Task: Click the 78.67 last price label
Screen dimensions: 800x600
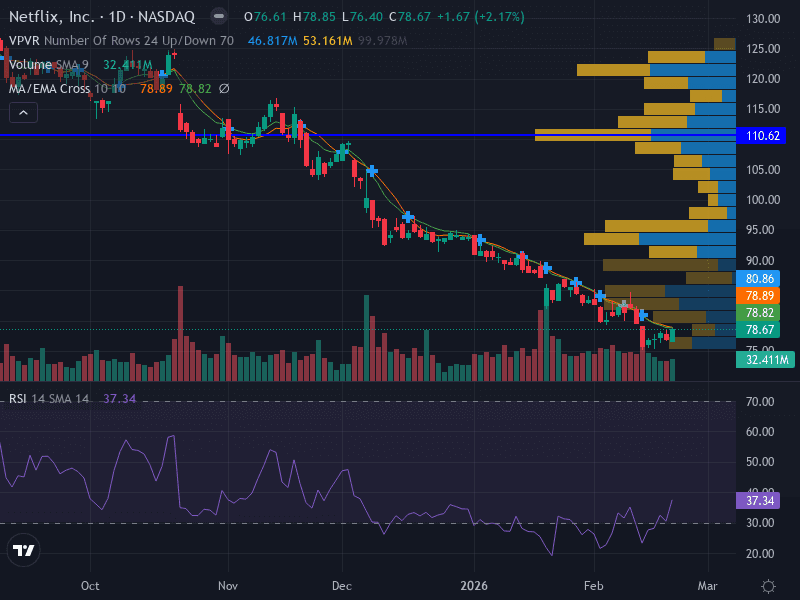Action: [759, 330]
